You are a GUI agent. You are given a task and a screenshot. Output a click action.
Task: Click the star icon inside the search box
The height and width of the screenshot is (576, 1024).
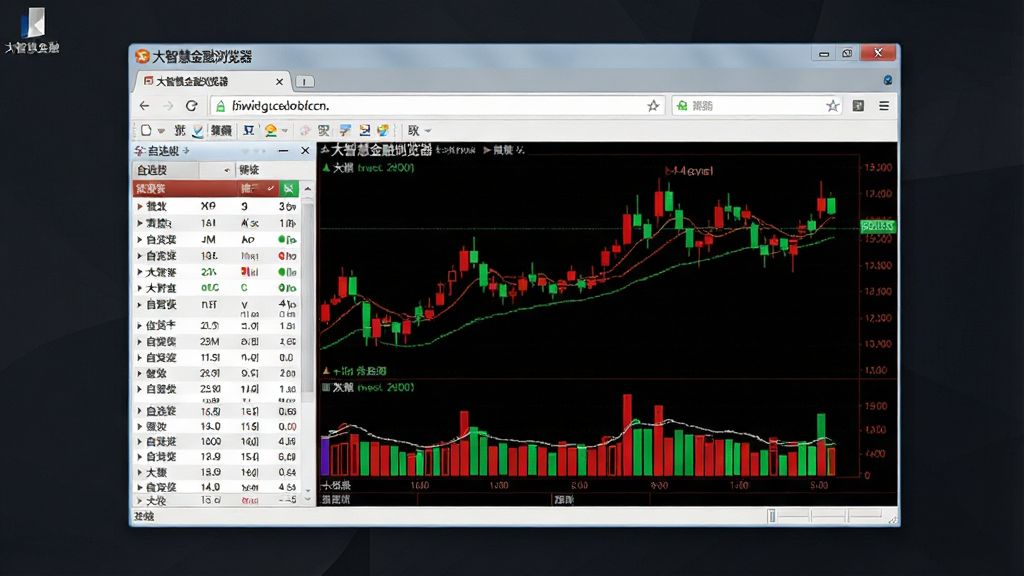tap(832, 106)
